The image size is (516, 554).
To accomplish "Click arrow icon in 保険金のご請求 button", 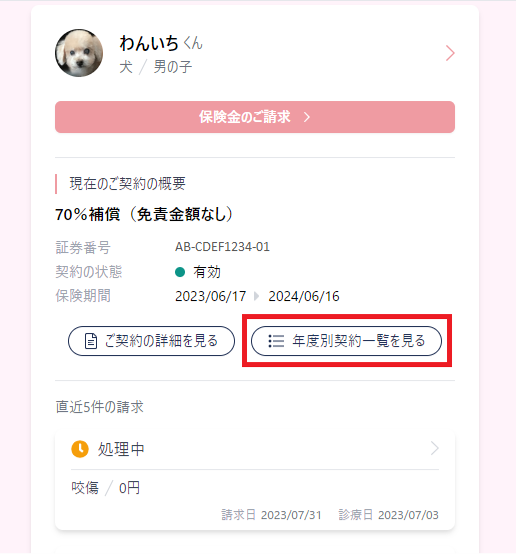I will [x=307, y=117].
